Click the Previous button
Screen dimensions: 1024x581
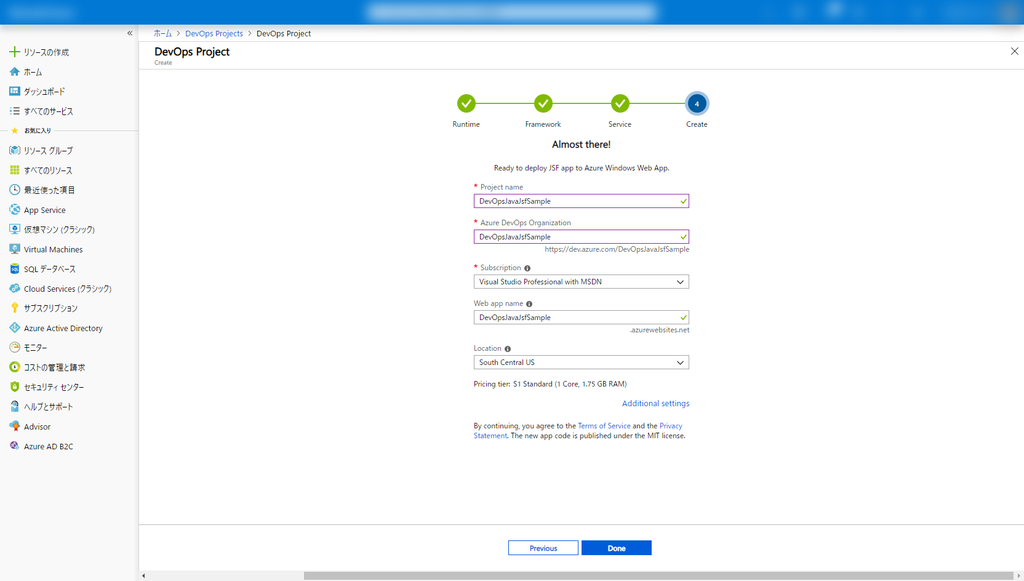tap(543, 548)
